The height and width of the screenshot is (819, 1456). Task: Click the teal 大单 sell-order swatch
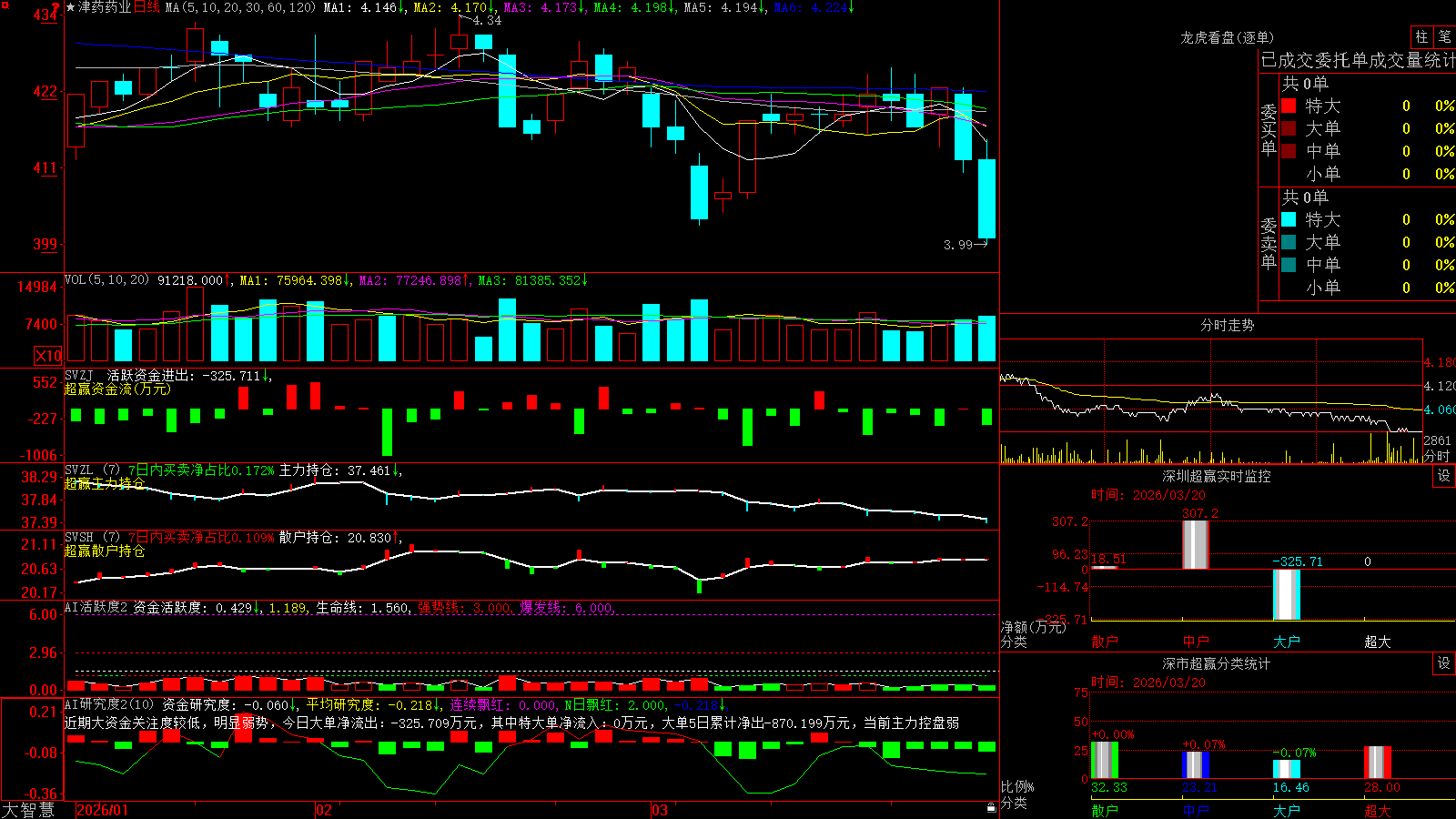tap(1289, 242)
